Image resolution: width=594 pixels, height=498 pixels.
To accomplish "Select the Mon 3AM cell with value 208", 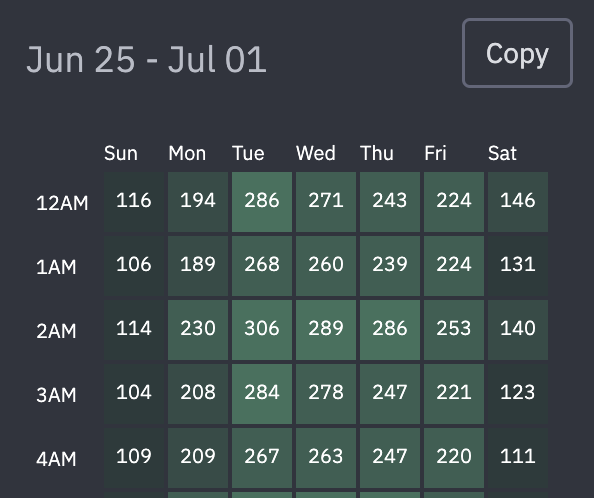I will (198, 394).
